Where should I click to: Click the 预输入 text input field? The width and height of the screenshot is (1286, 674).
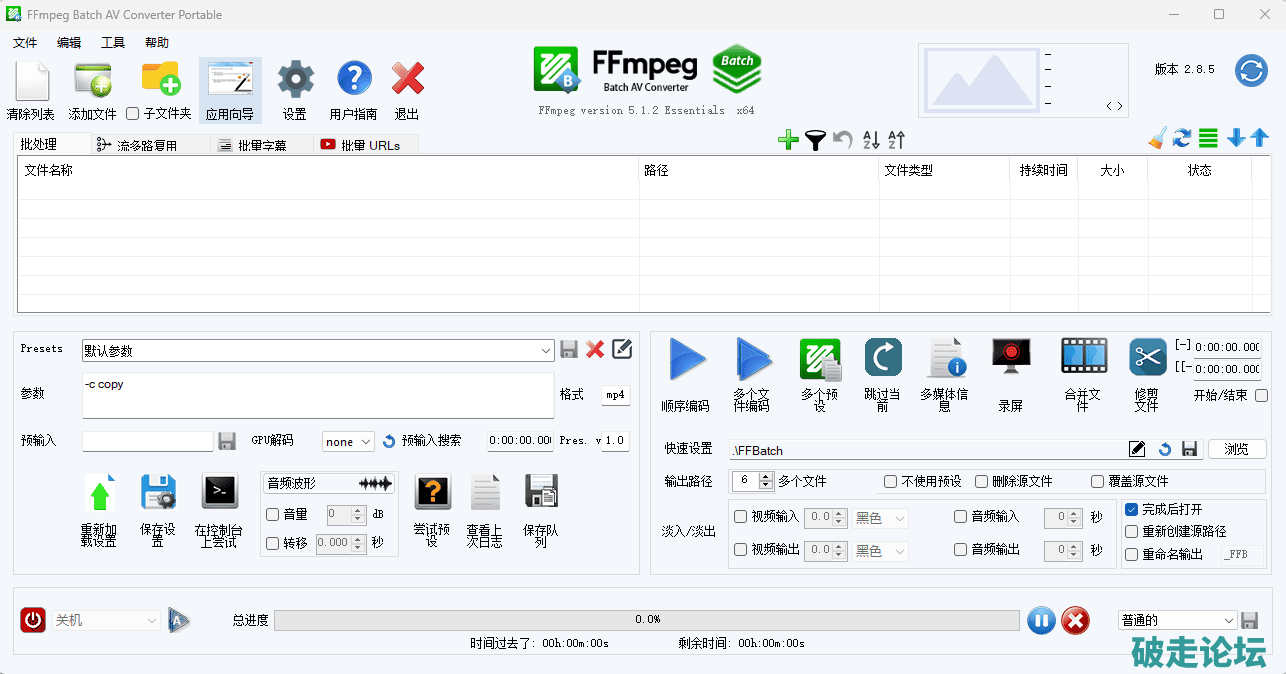point(147,442)
